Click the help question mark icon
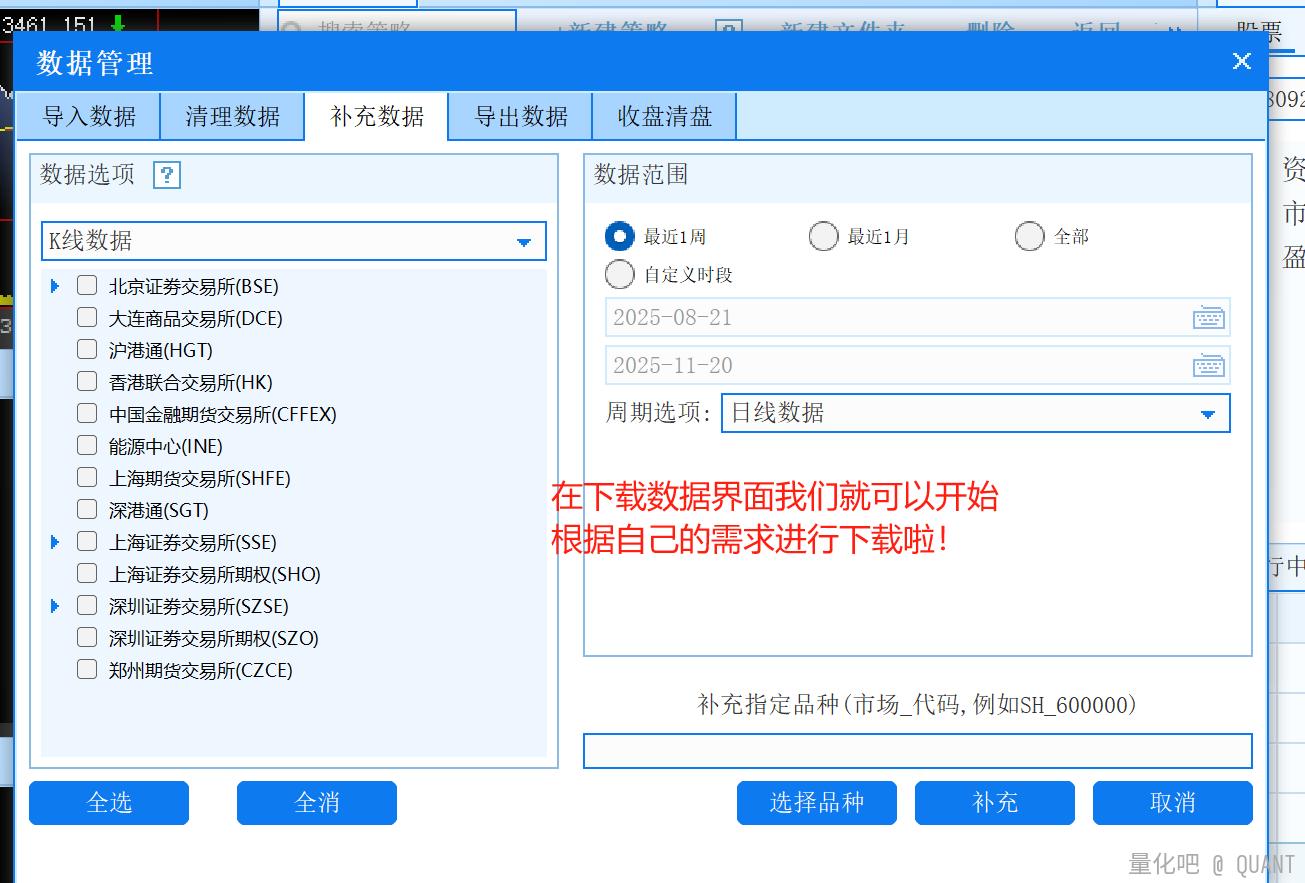This screenshot has height=883, width=1305. click(166, 175)
